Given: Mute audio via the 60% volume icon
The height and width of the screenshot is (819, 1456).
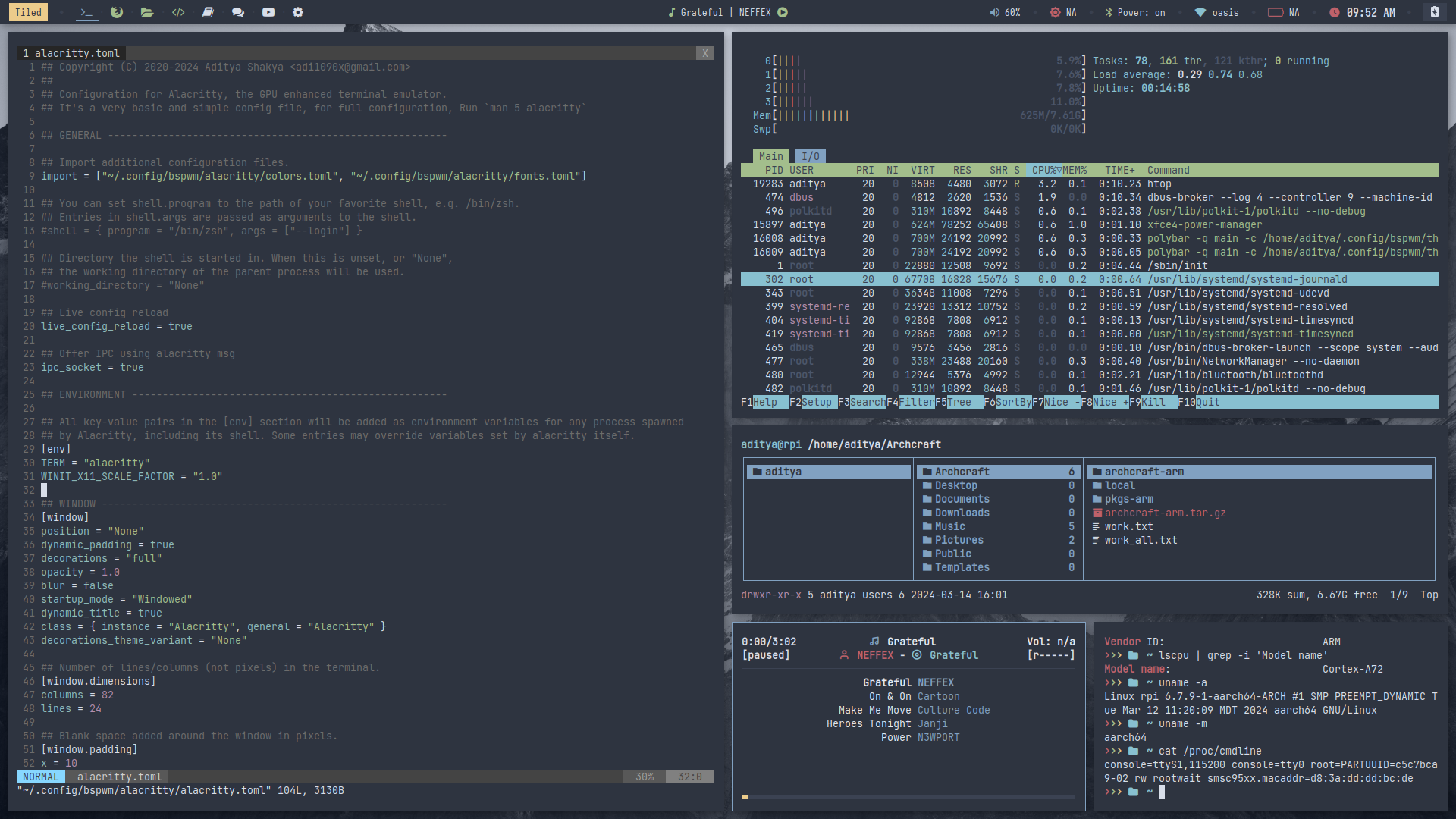Looking at the screenshot, I should (x=994, y=12).
